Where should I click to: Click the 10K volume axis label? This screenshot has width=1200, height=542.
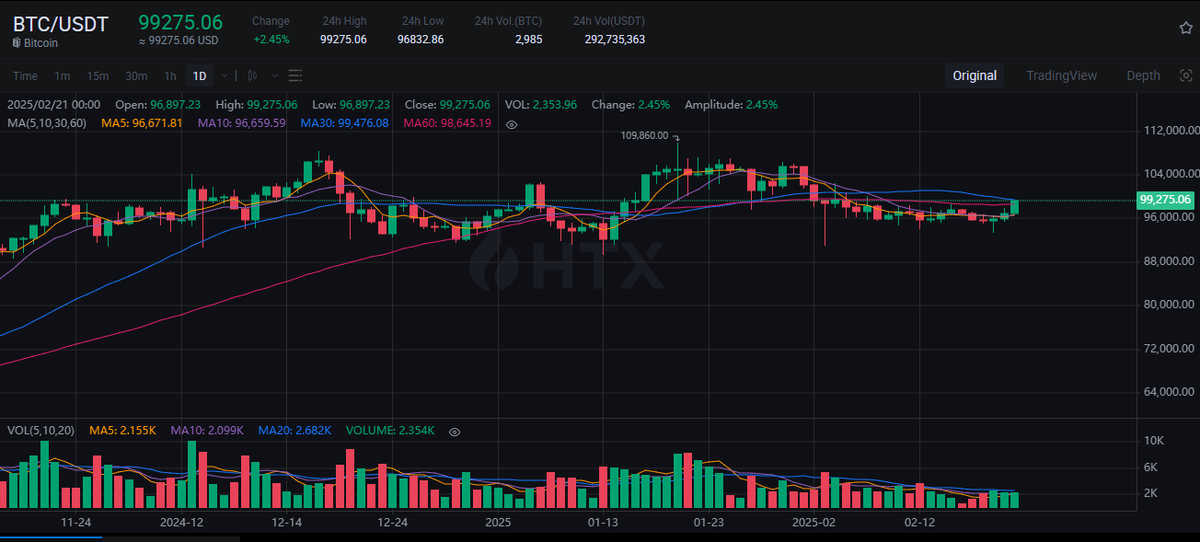1153,441
